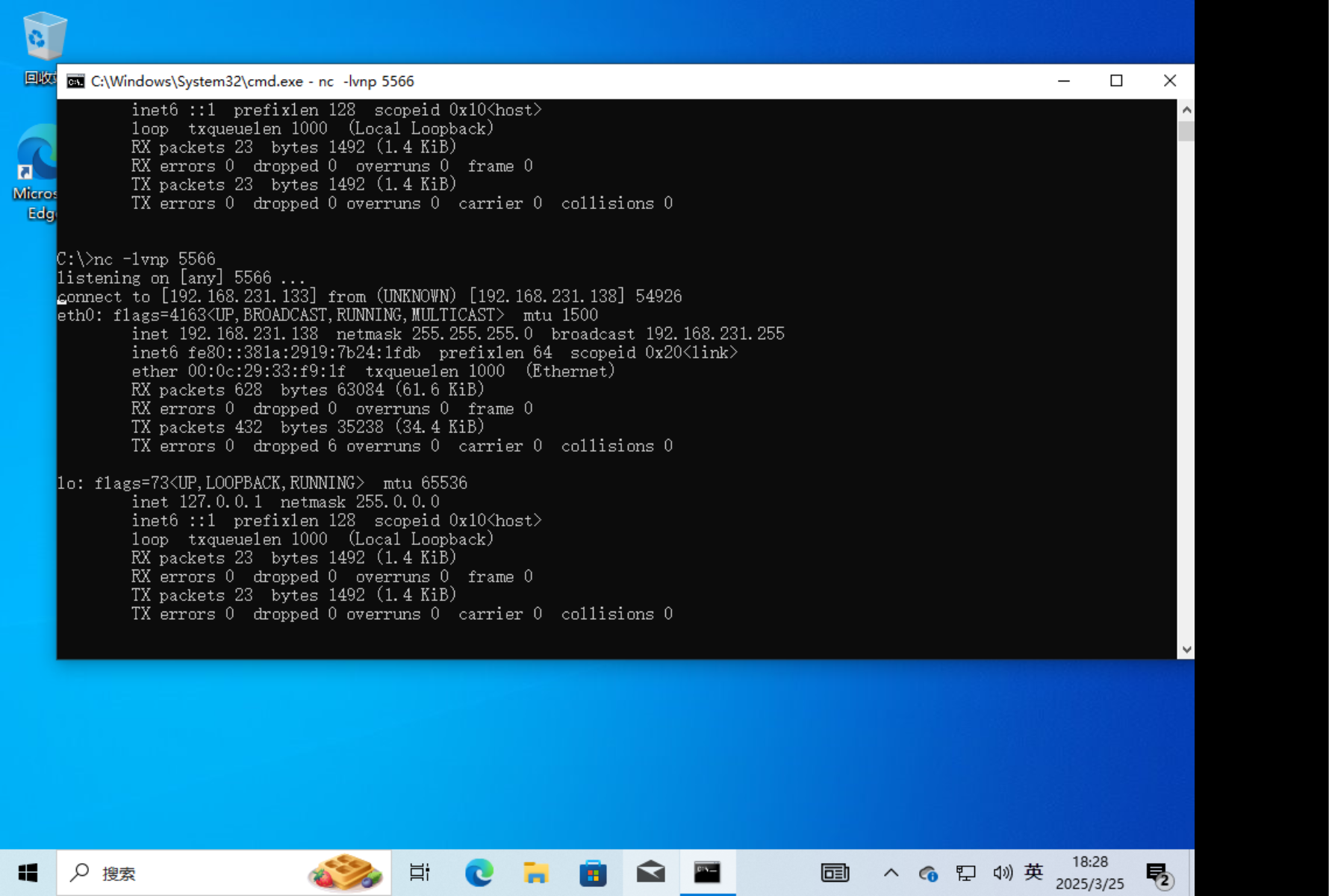Maximize the cmd.exe window
The width and height of the screenshot is (1329, 896).
click(x=1116, y=81)
